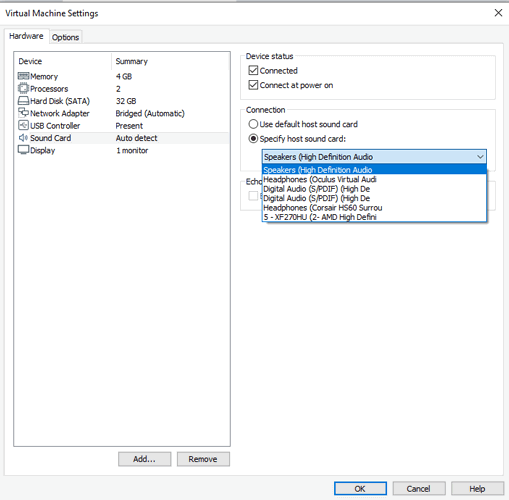The width and height of the screenshot is (509, 500).
Task: Toggle Connect at power on checkbox
Action: (253, 85)
